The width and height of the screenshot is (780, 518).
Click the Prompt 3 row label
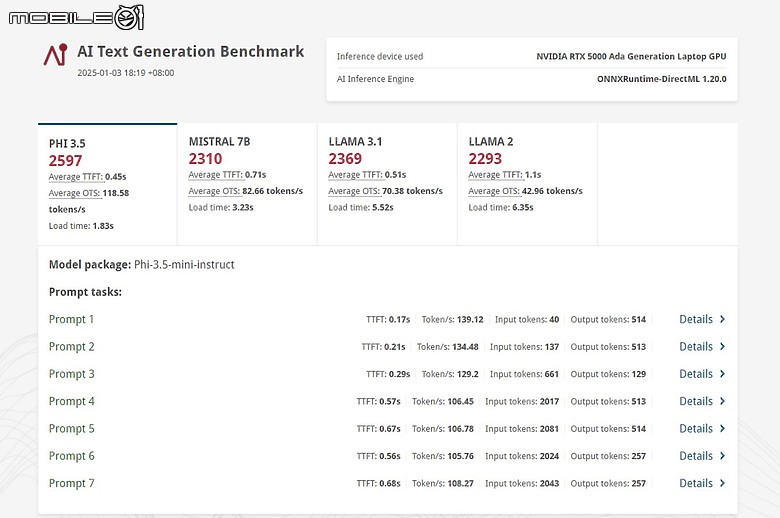tap(72, 374)
